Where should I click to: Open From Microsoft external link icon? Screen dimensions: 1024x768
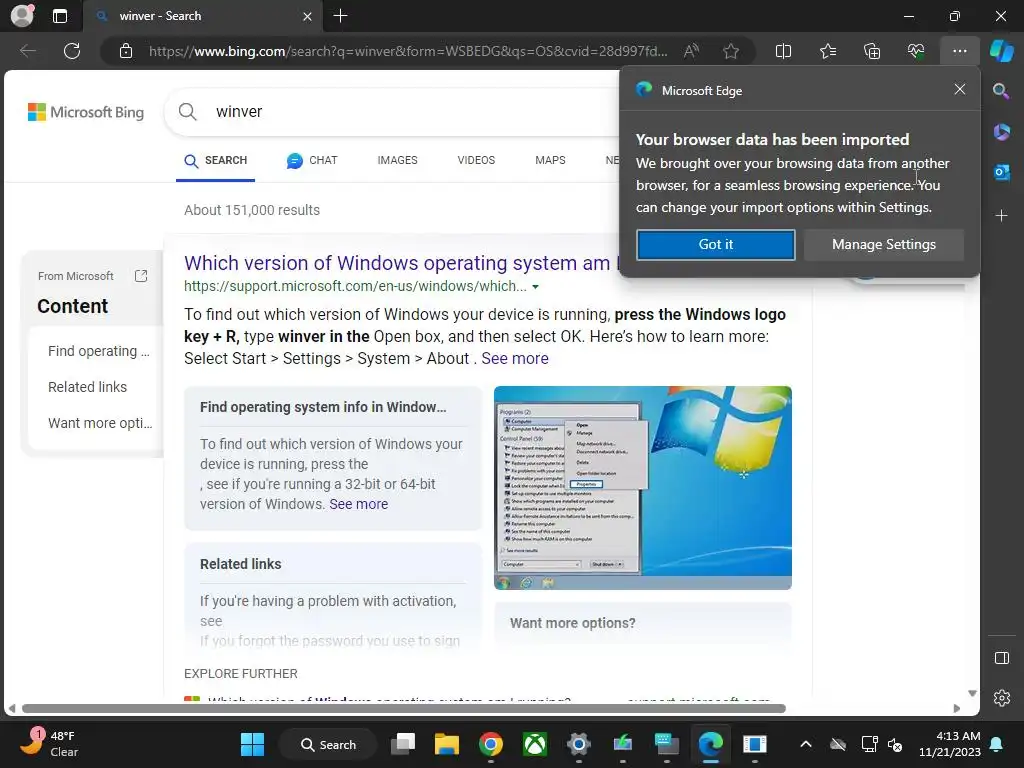point(140,276)
